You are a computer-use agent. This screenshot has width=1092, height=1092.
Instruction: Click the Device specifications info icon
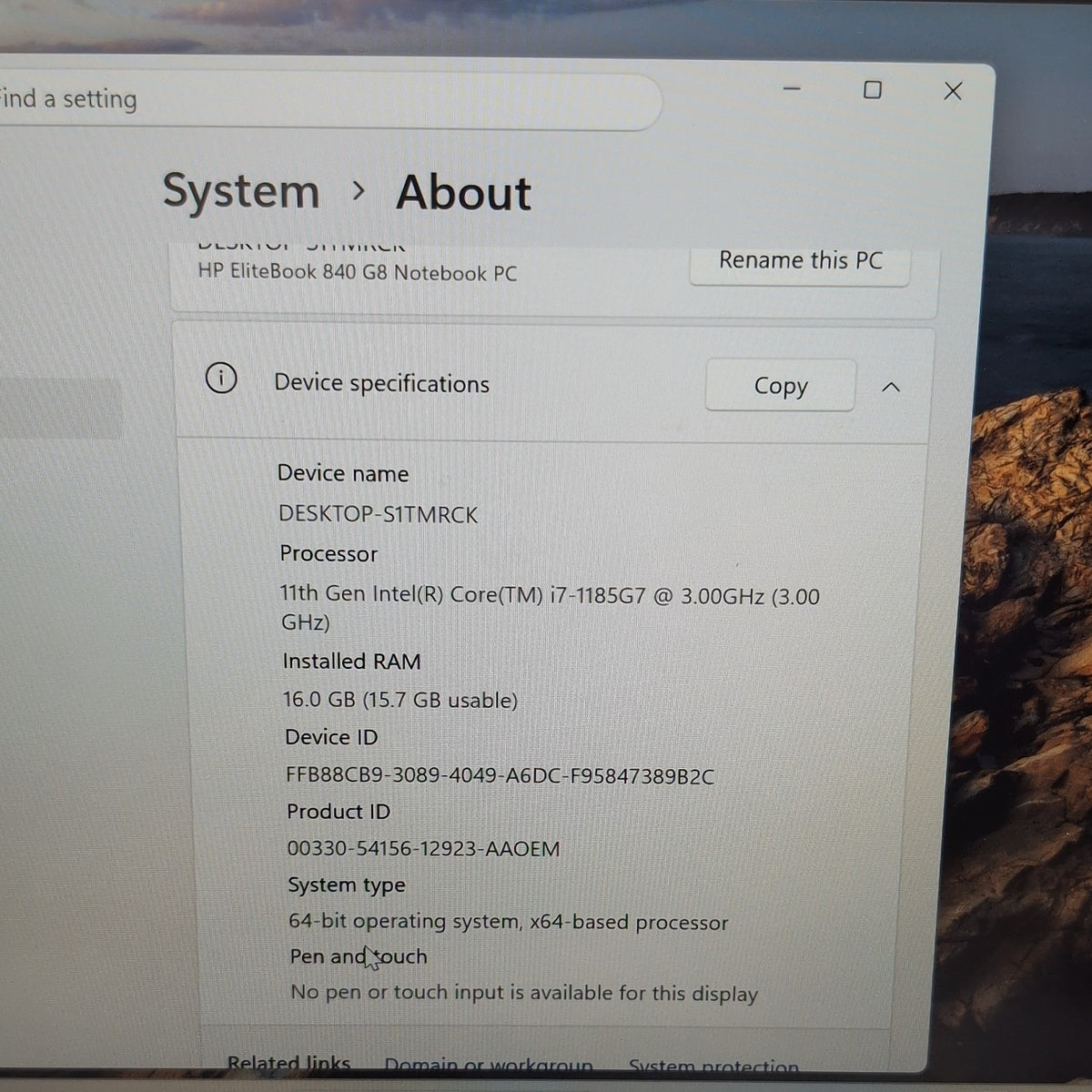pos(221,378)
